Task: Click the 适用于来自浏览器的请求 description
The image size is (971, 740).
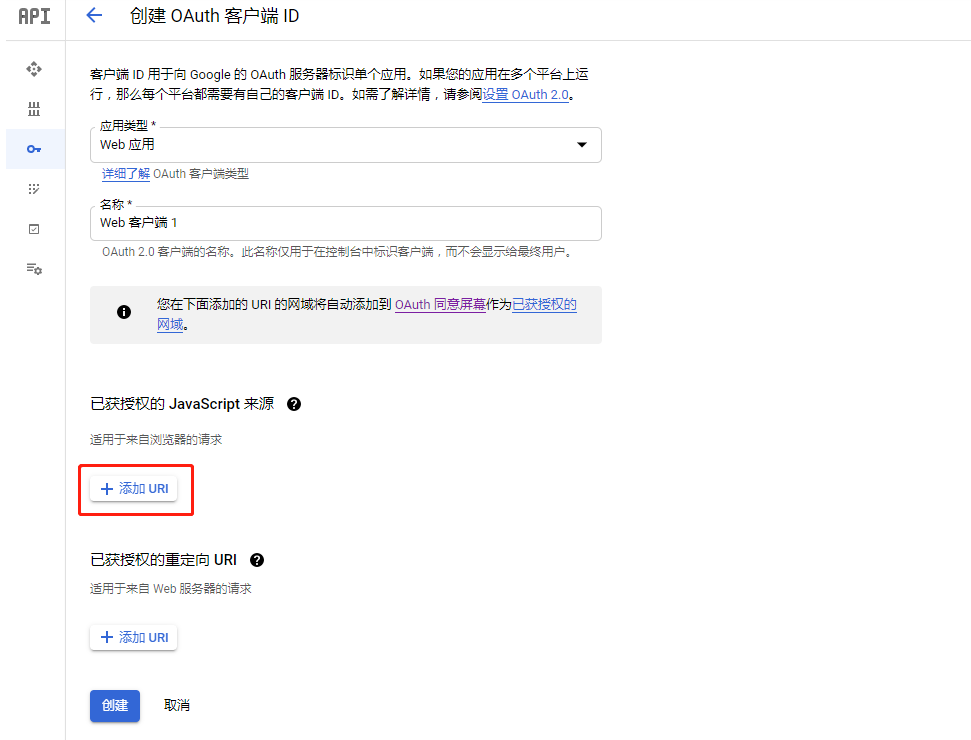Action: (x=156, y=440)
